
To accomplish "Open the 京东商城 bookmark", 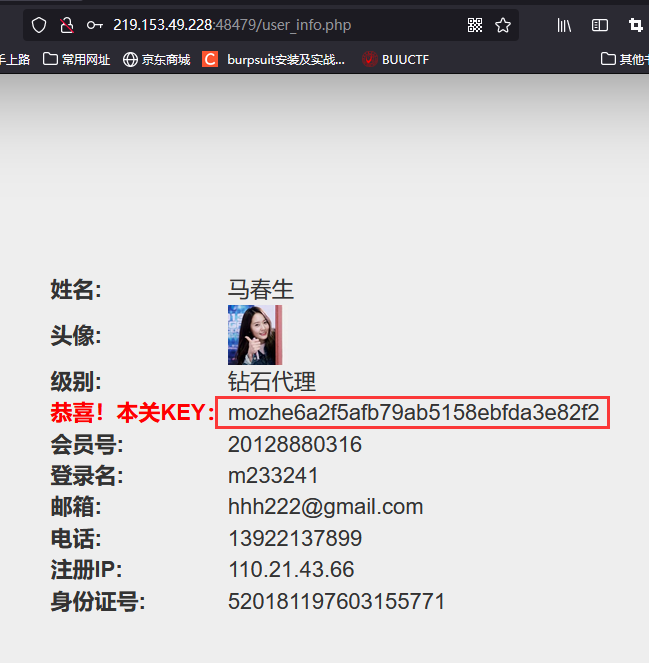I will pos(156,59).
